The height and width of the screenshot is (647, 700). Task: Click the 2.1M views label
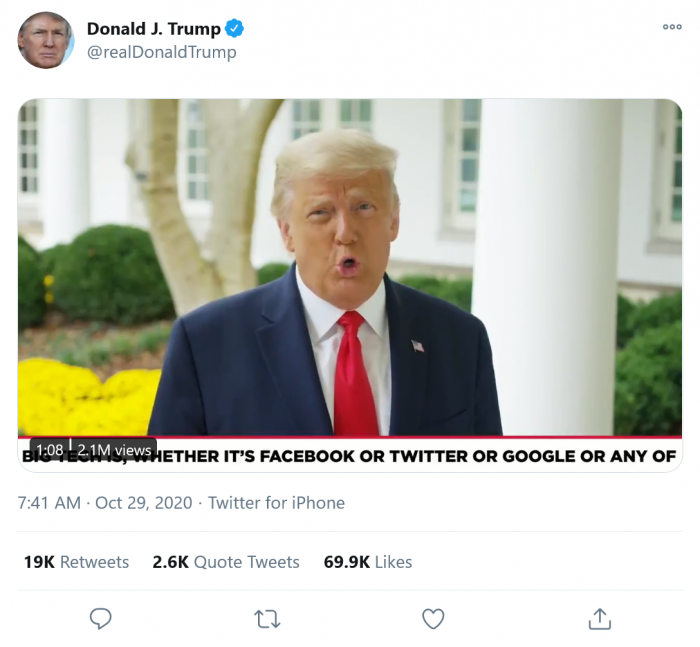click(114, 449)
